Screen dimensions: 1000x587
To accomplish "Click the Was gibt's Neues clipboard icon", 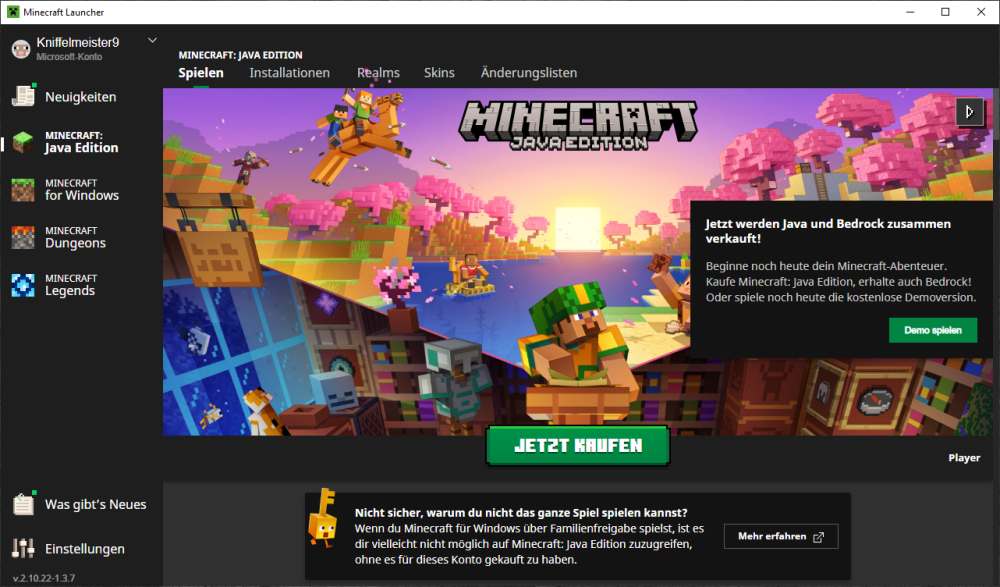I will [x=24, y=503].
